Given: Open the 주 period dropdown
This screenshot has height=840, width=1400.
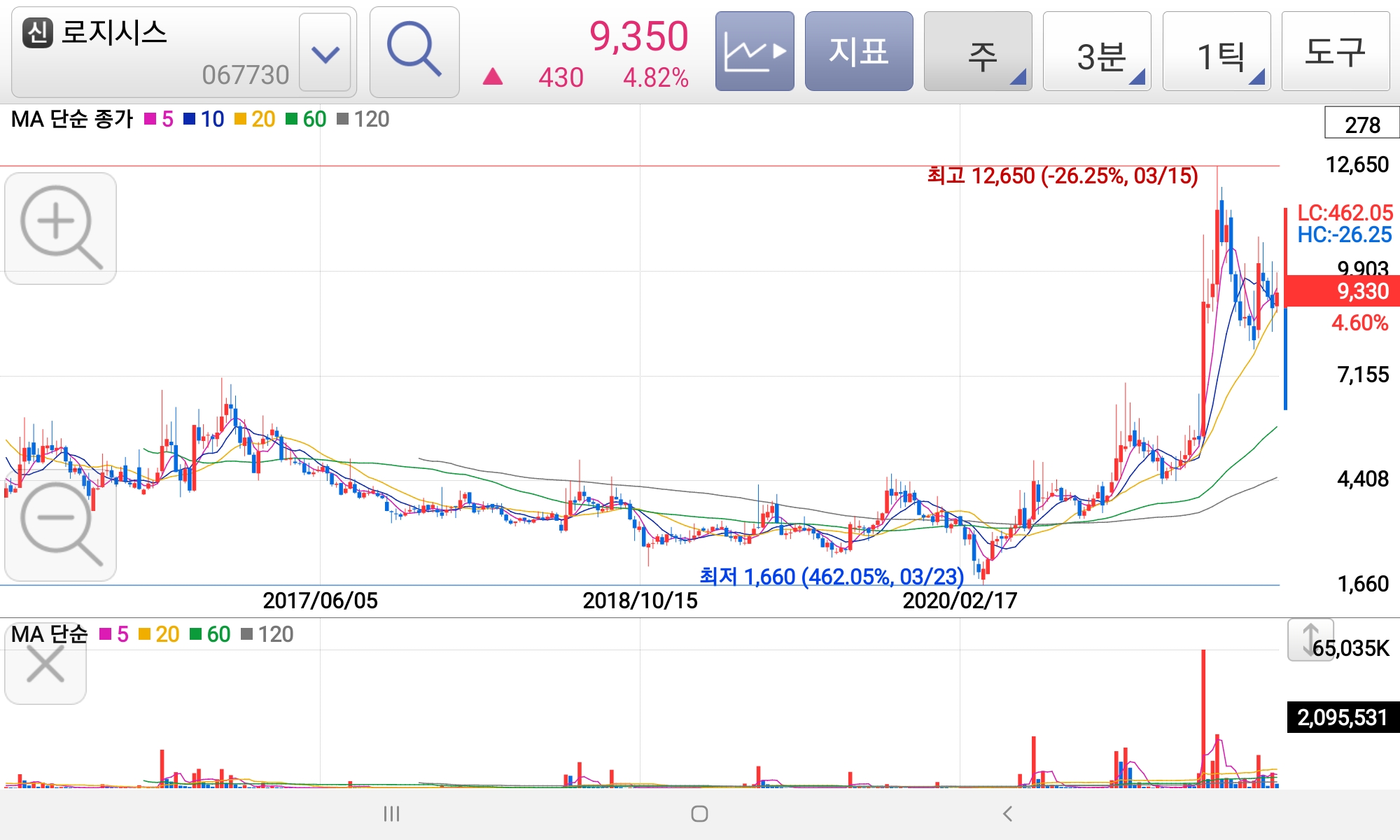Looking at the screenshot, I should pos(978,52).
